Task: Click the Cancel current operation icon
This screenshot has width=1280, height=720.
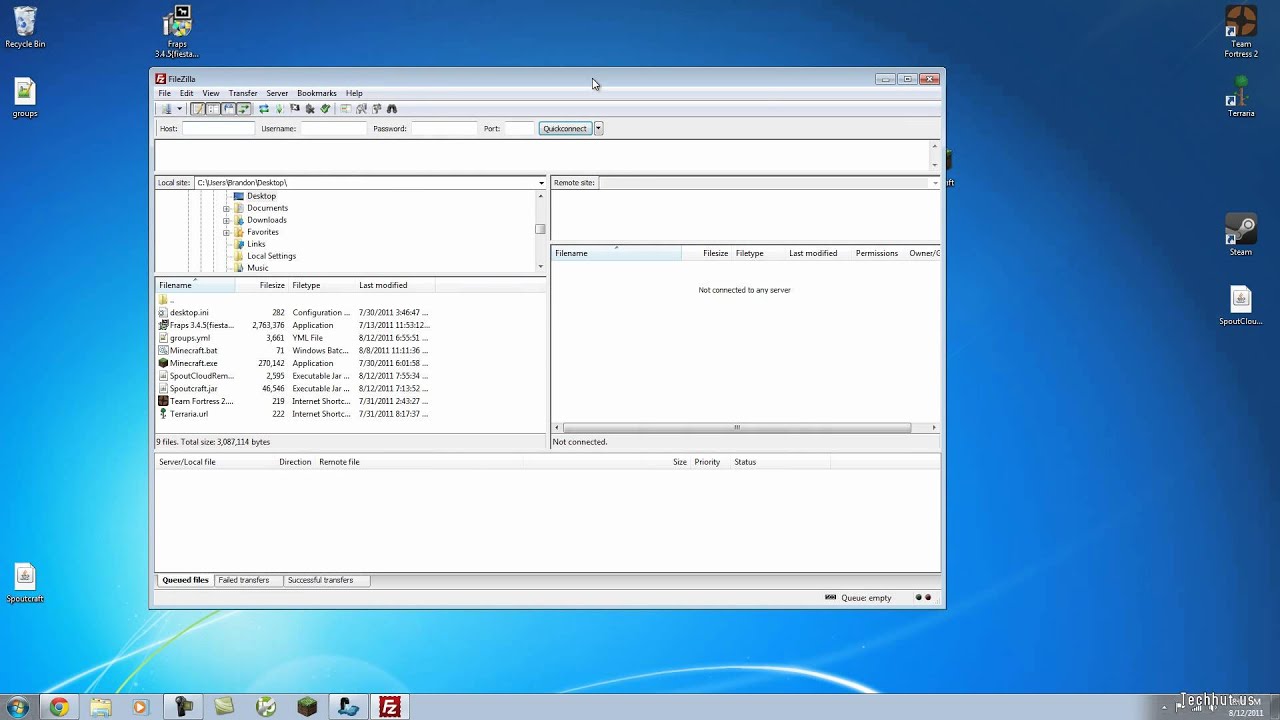Action: pyautogui.click(x=294, y=109)
